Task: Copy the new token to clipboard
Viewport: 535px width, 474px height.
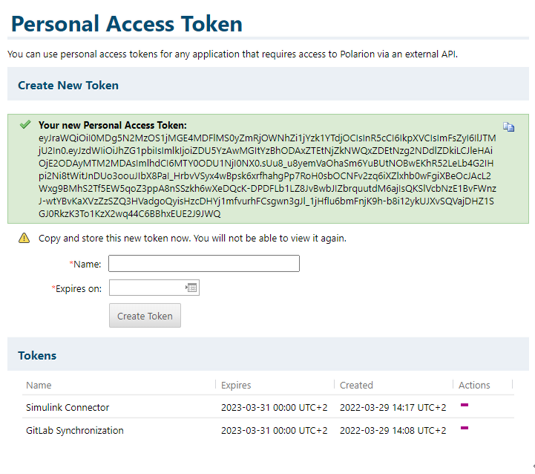Action: tap(508, 127)
